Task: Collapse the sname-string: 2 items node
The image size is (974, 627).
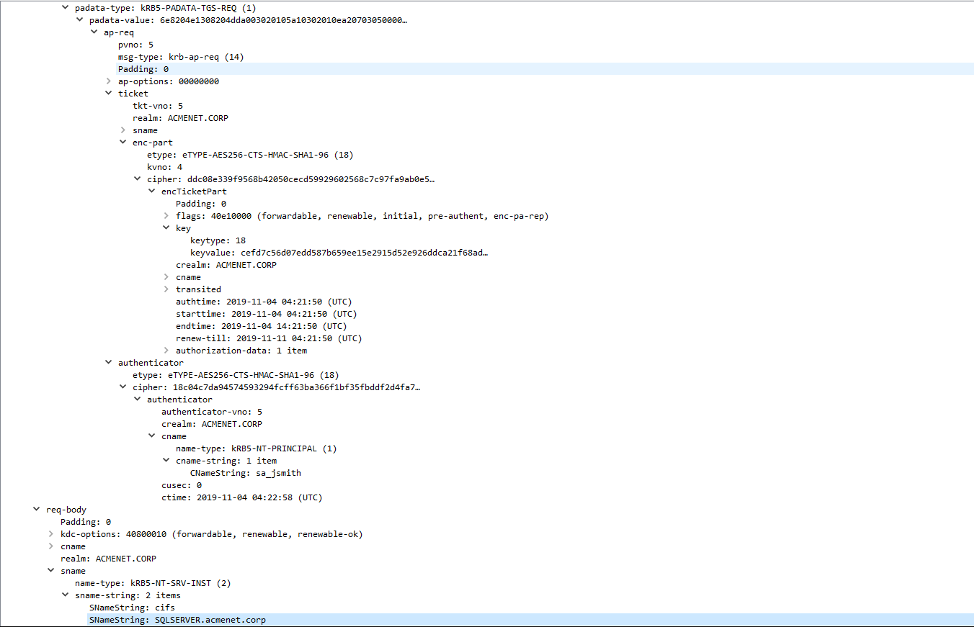Action: coord(66,595)
